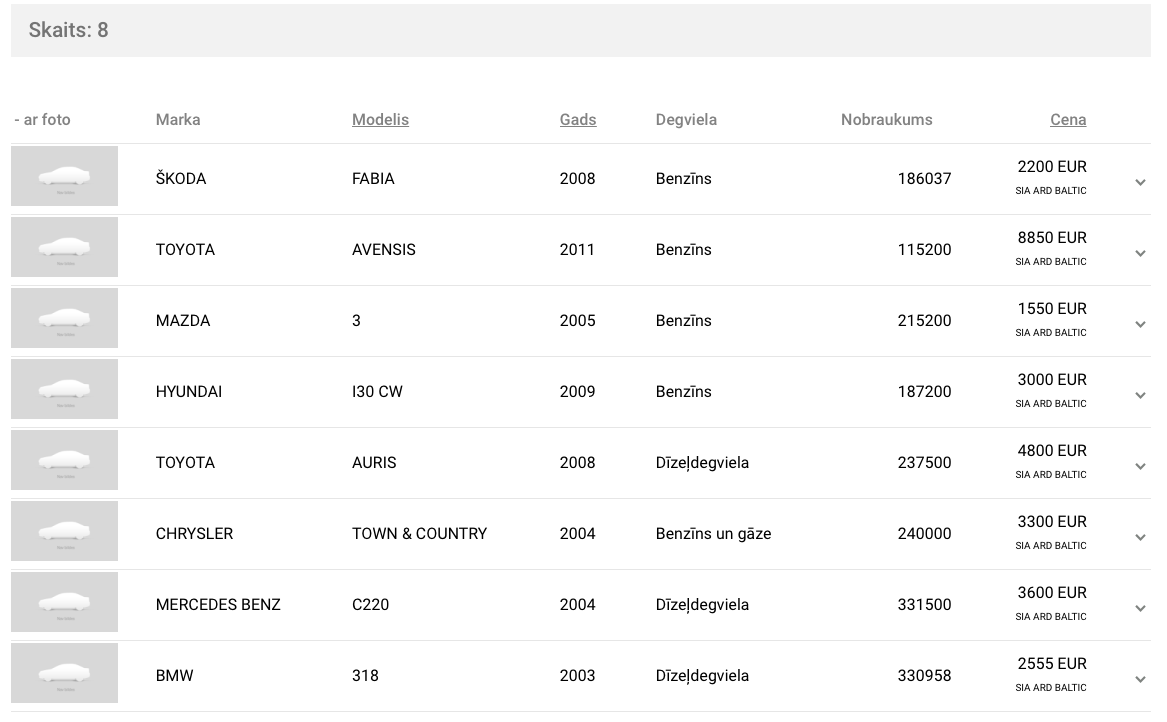The height and width of the screenshot is (722, 1167).
Task: Expand the CHRYSLER TOWN & COUNTRY row chevron
Action: coord(1140,537)
